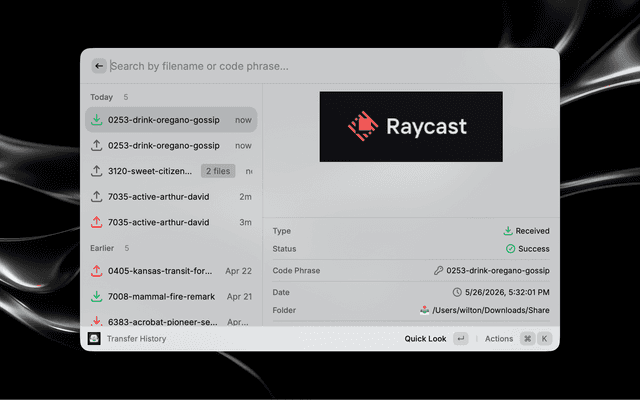This screenshot has height=400, width=640.
Task: Click the Received type value
Action: click(532, 231)
